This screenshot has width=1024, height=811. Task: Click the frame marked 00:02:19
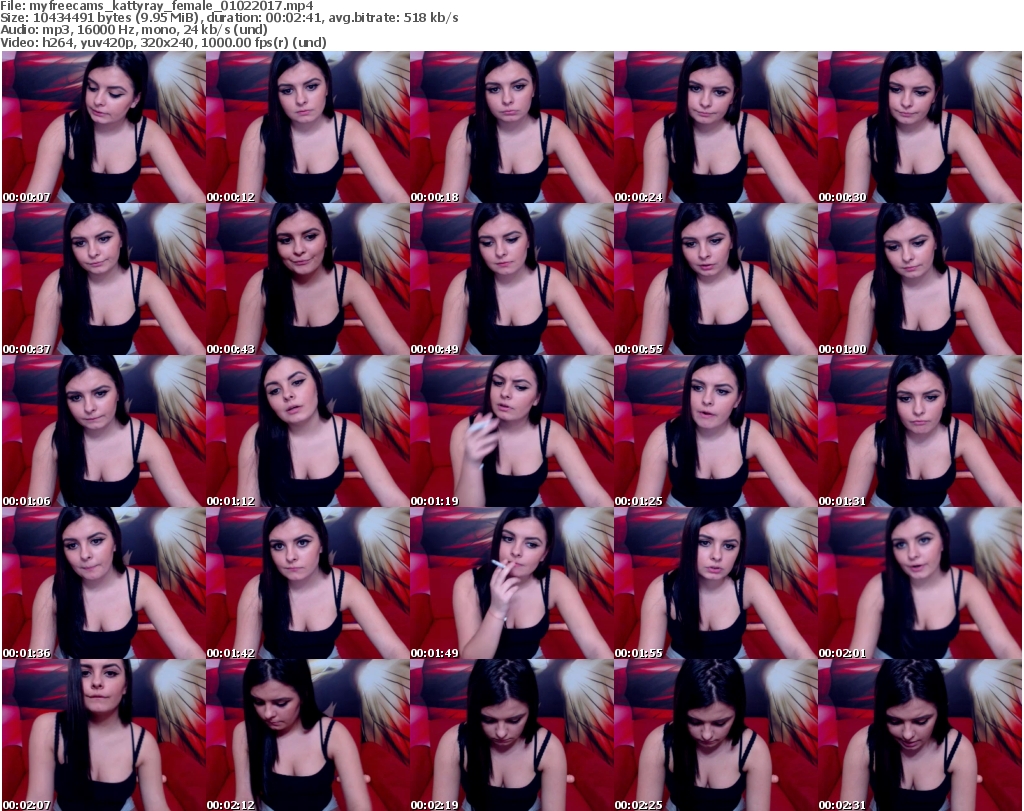(x=511, y=735)
